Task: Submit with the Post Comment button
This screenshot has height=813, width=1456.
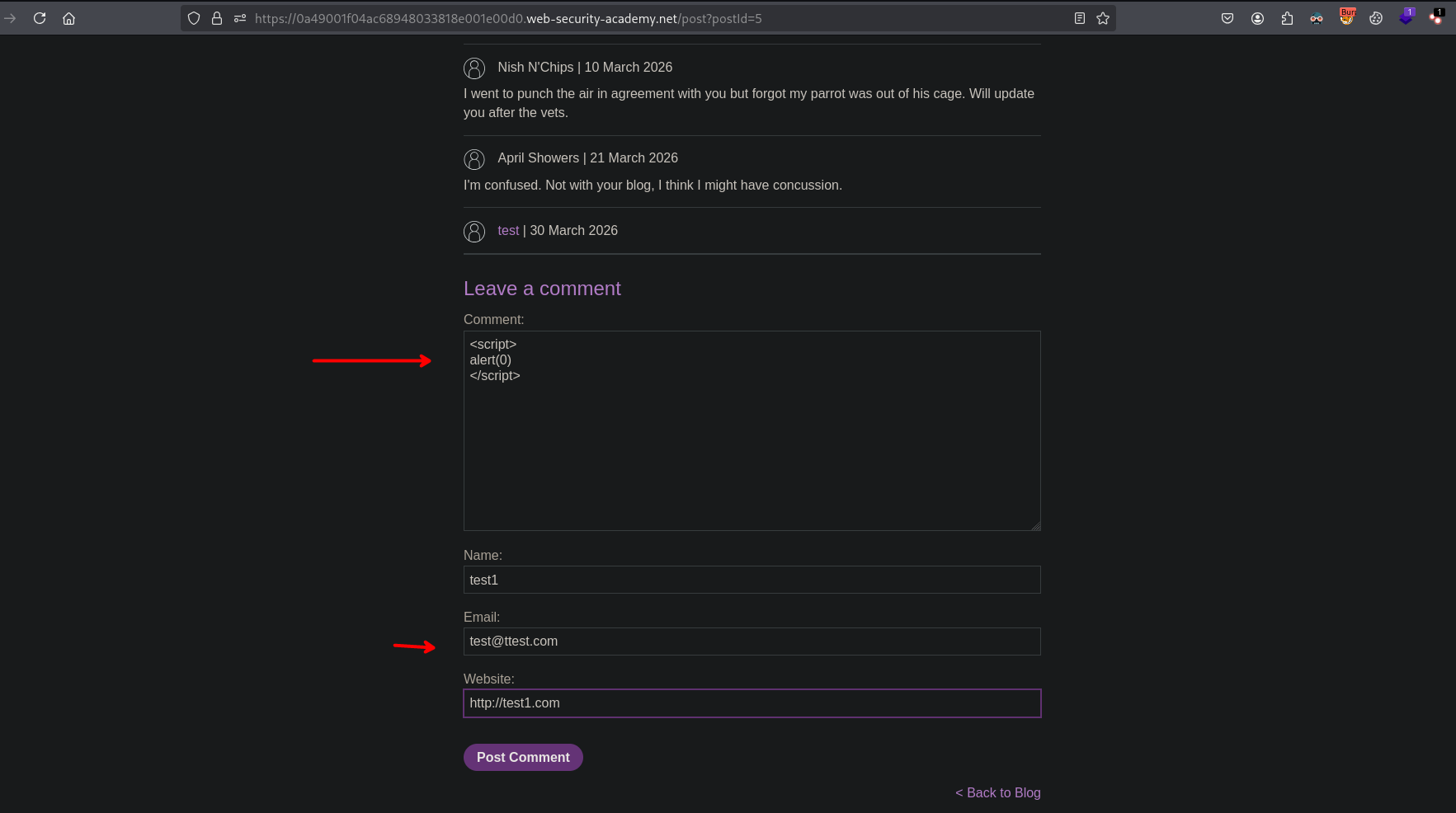Action: [x=523, y=757]
